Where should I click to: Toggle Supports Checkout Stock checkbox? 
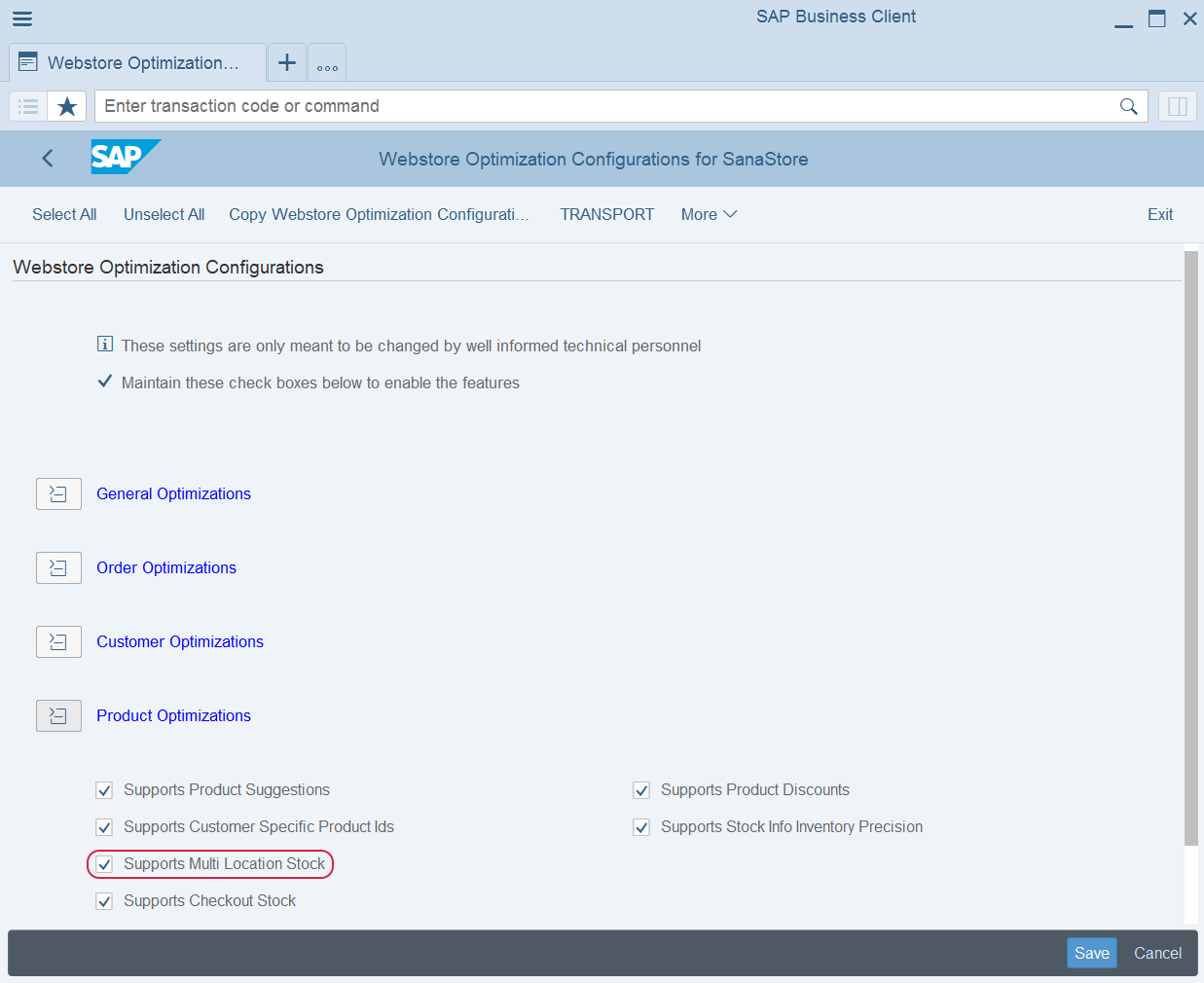[104, 901]
